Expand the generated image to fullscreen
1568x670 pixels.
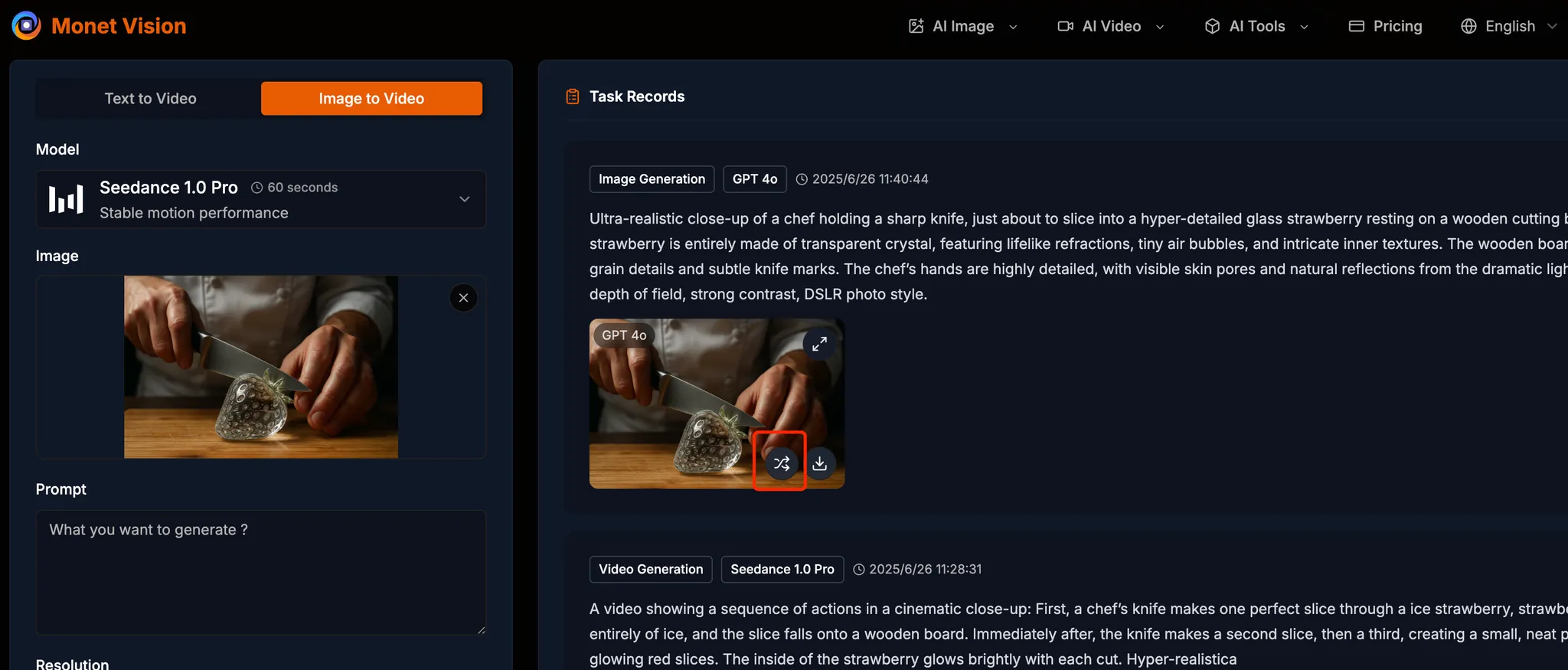click(x=819, y=344)
